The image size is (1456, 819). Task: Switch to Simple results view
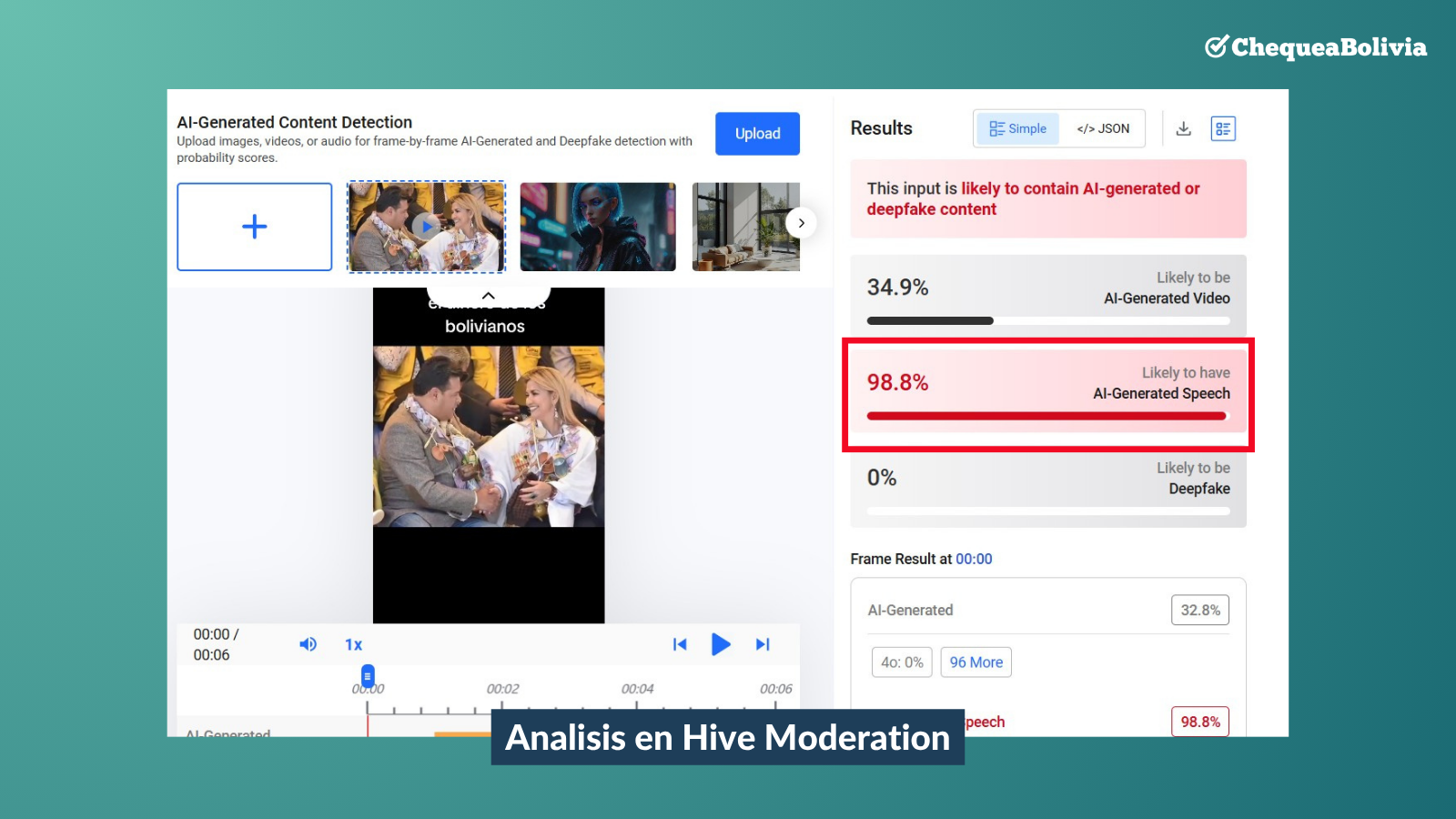1018,128
